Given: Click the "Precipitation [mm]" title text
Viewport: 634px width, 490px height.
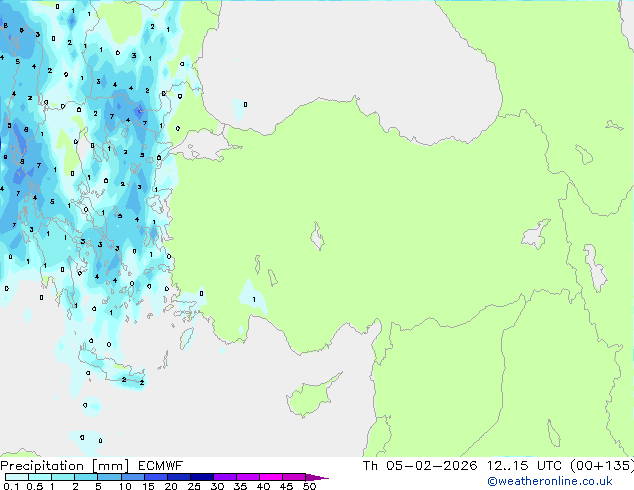Looking at the screenshot, I should 64,466.
